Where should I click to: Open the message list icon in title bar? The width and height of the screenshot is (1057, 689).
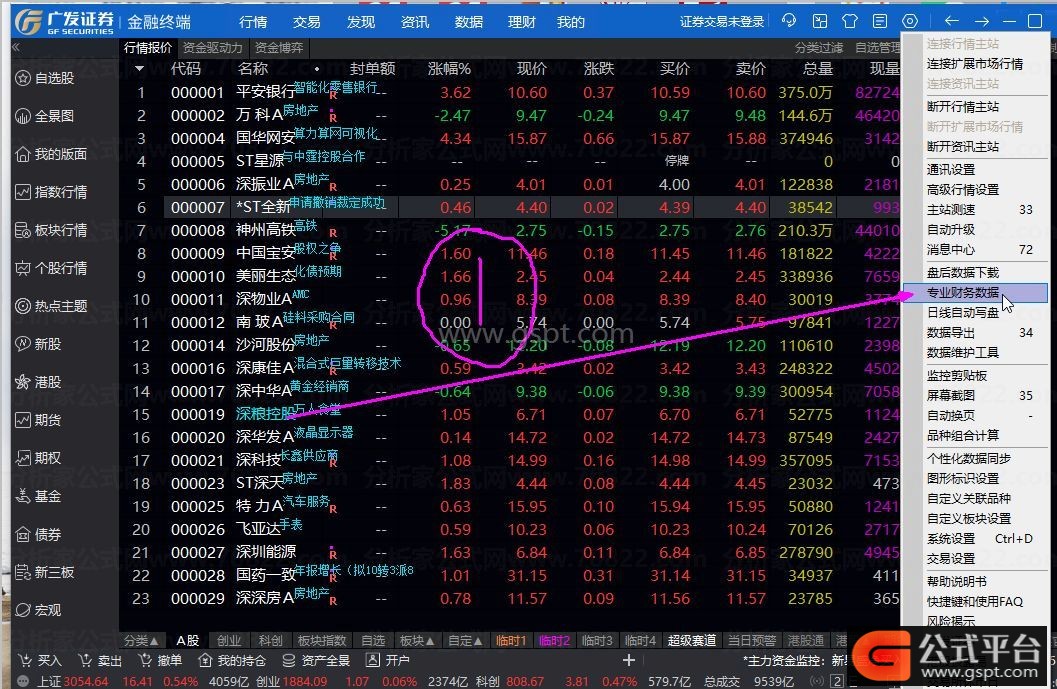(x=880, y=22)
